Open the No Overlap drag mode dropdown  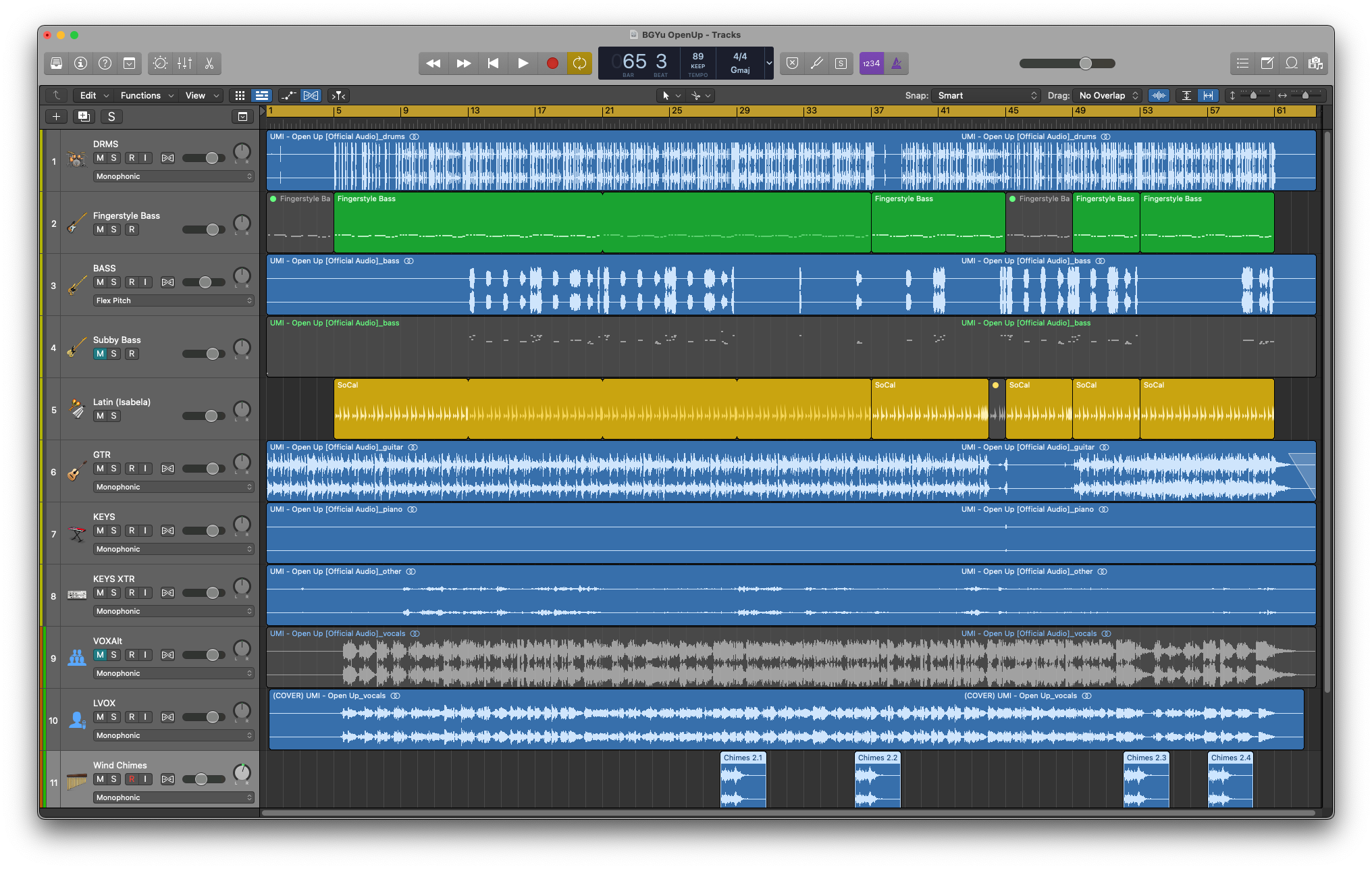pos(1107,95)
